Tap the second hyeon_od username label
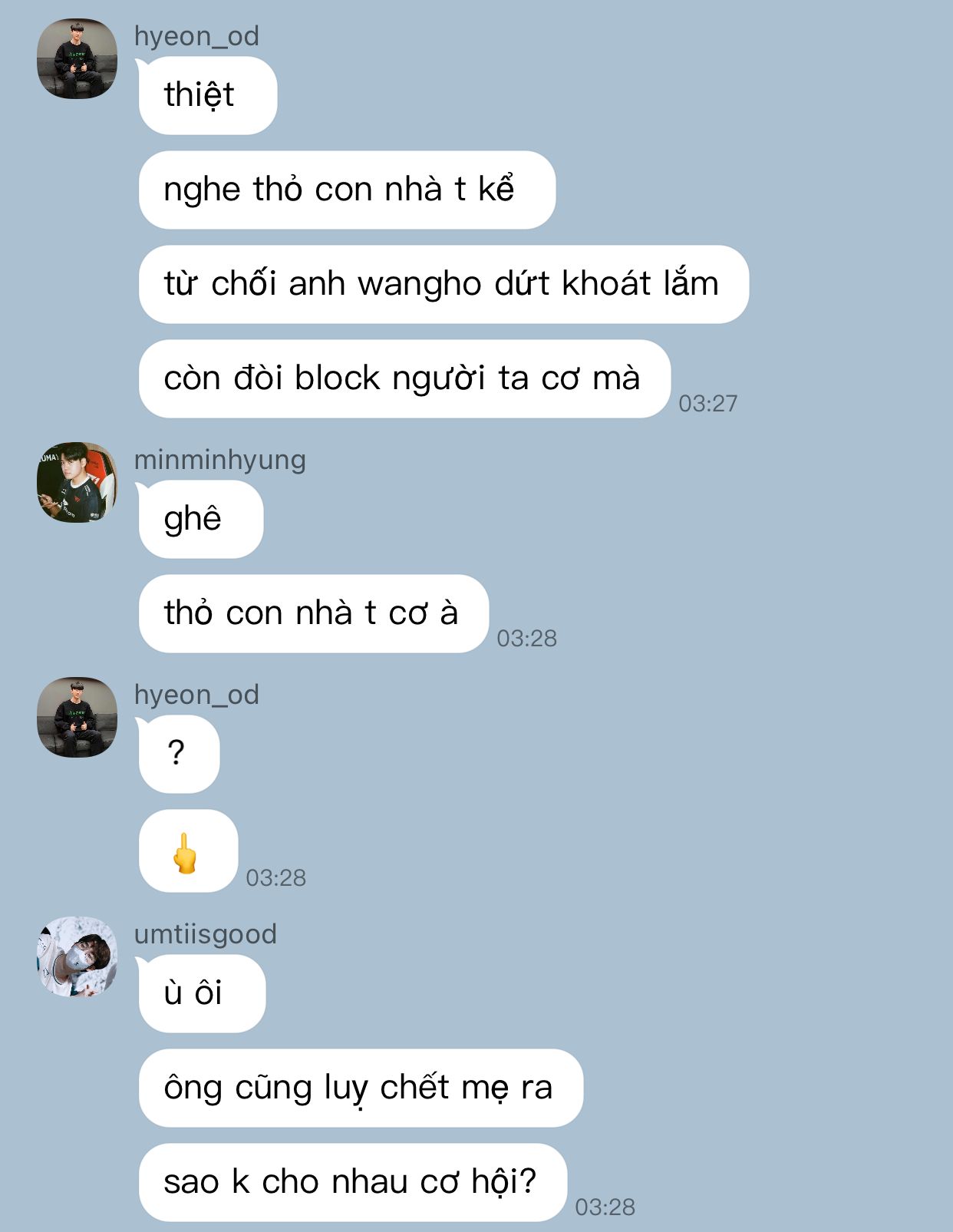This screenshot has width=953, height=1232. click(x=196, y=695)
